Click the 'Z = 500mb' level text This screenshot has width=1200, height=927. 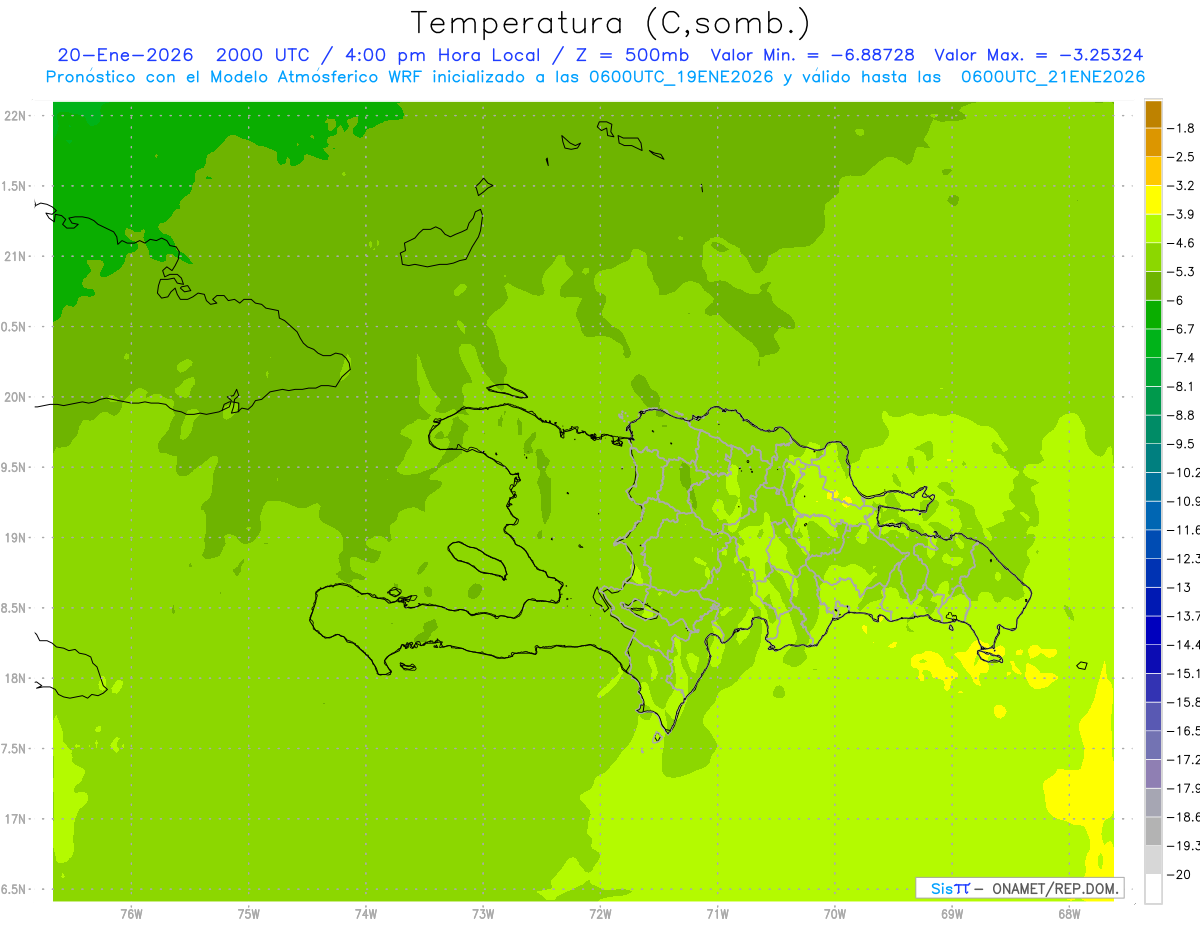632,55
